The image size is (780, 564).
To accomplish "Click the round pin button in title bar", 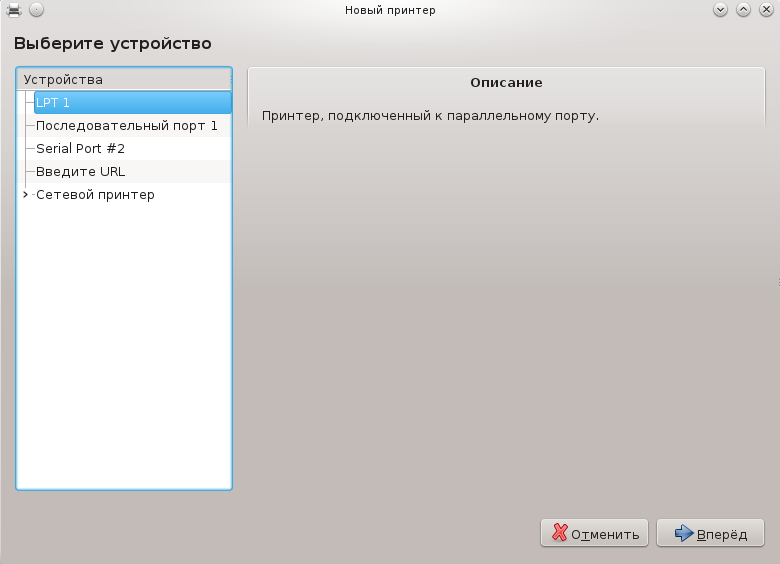I will [x=36, y=10].
